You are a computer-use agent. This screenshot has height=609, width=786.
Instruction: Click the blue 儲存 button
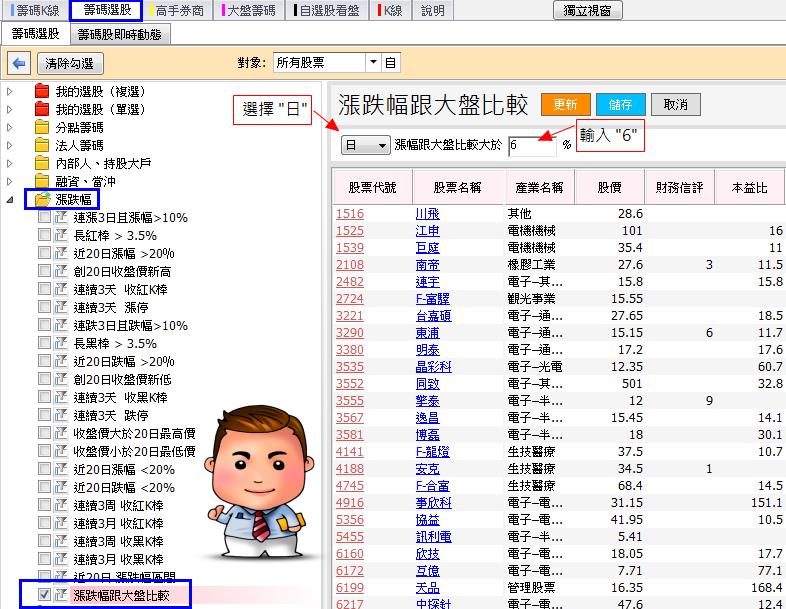[620, 104]
